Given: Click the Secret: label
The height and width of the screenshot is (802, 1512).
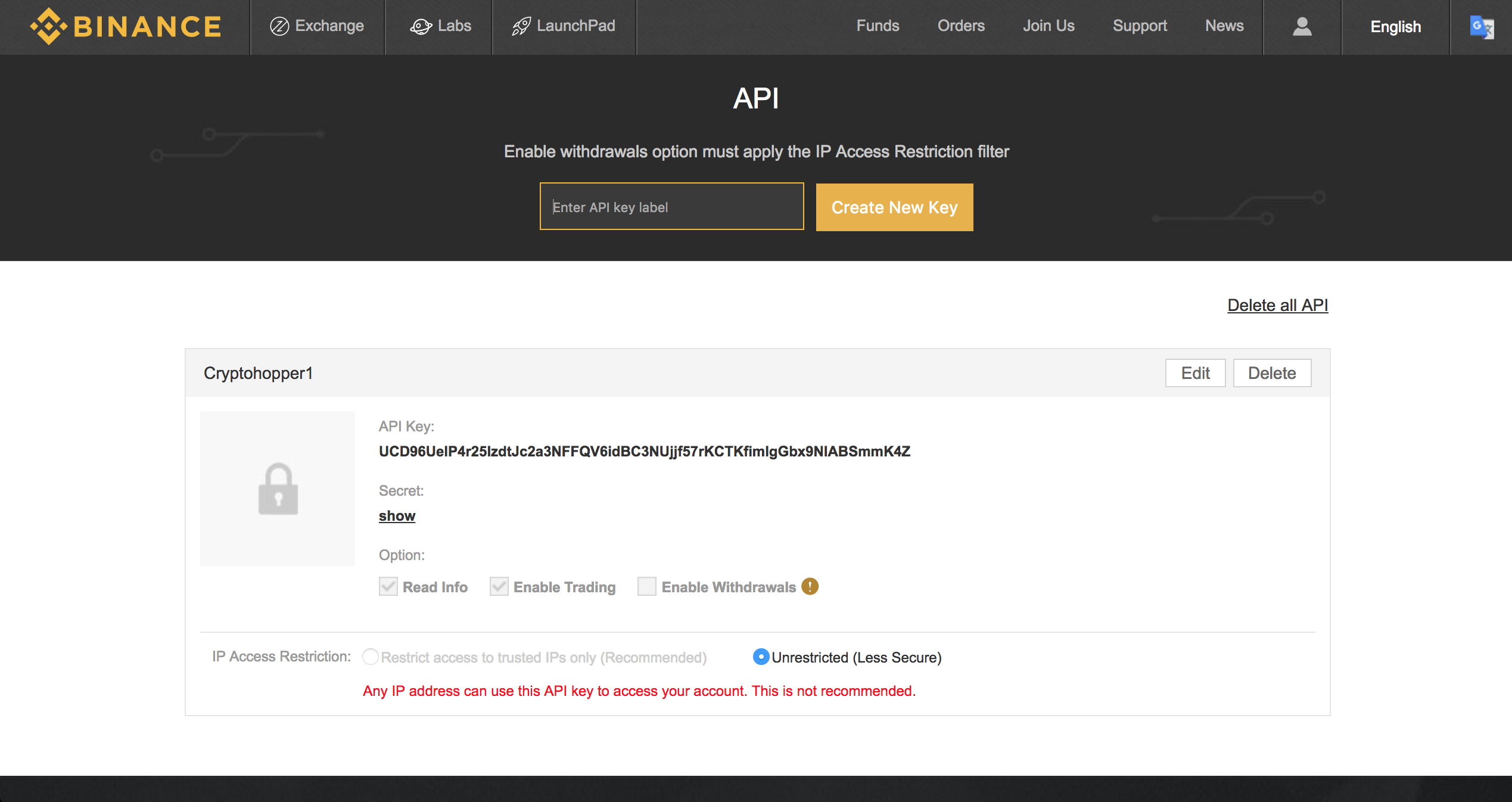Looking at the screenshot, I should (401, 490).
